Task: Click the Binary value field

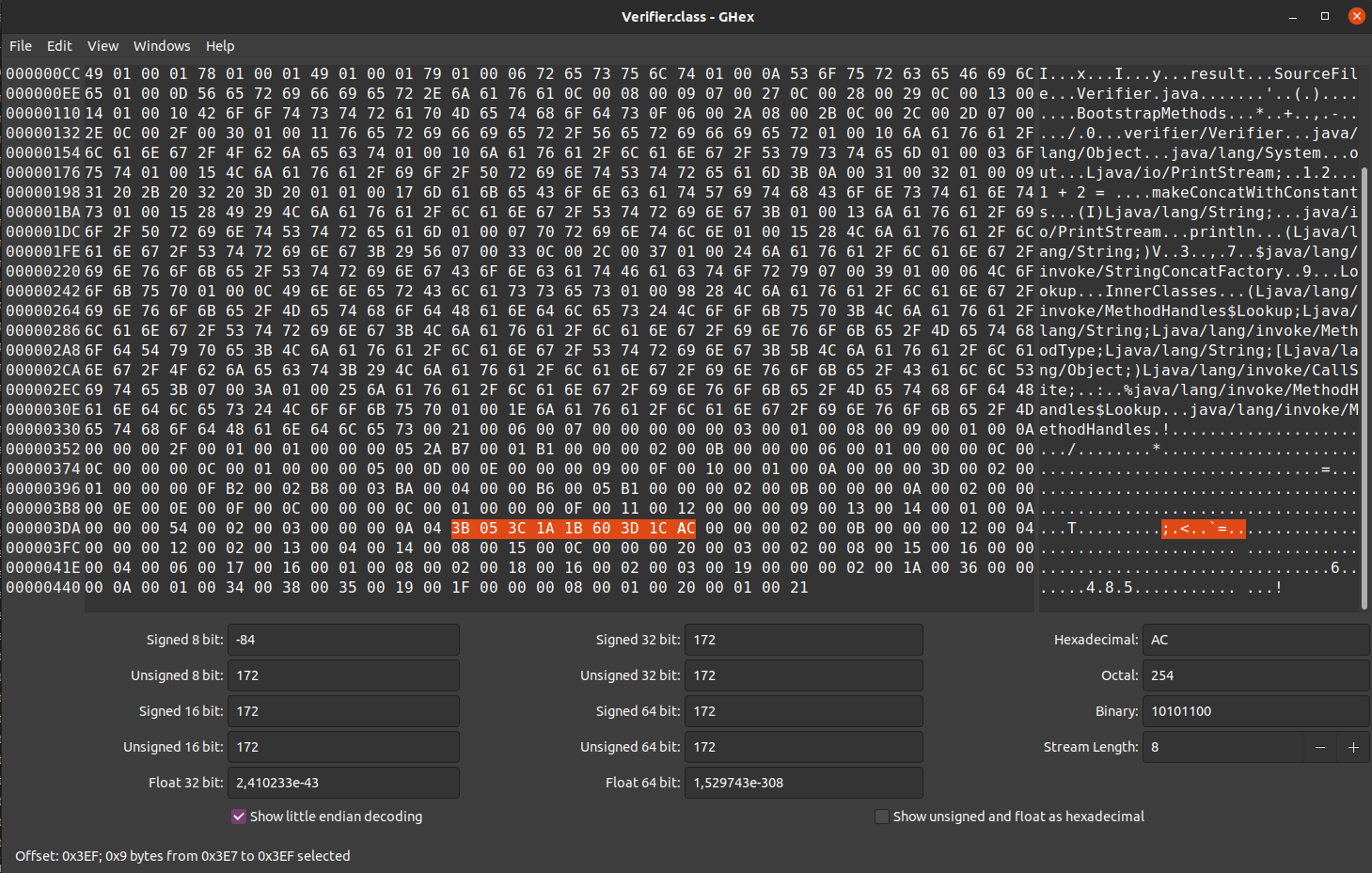Action: [x=1256, y=711]
